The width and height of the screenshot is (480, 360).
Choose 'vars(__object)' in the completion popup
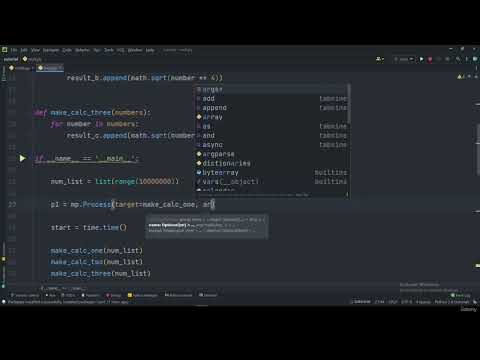click(x=272, y=182)
